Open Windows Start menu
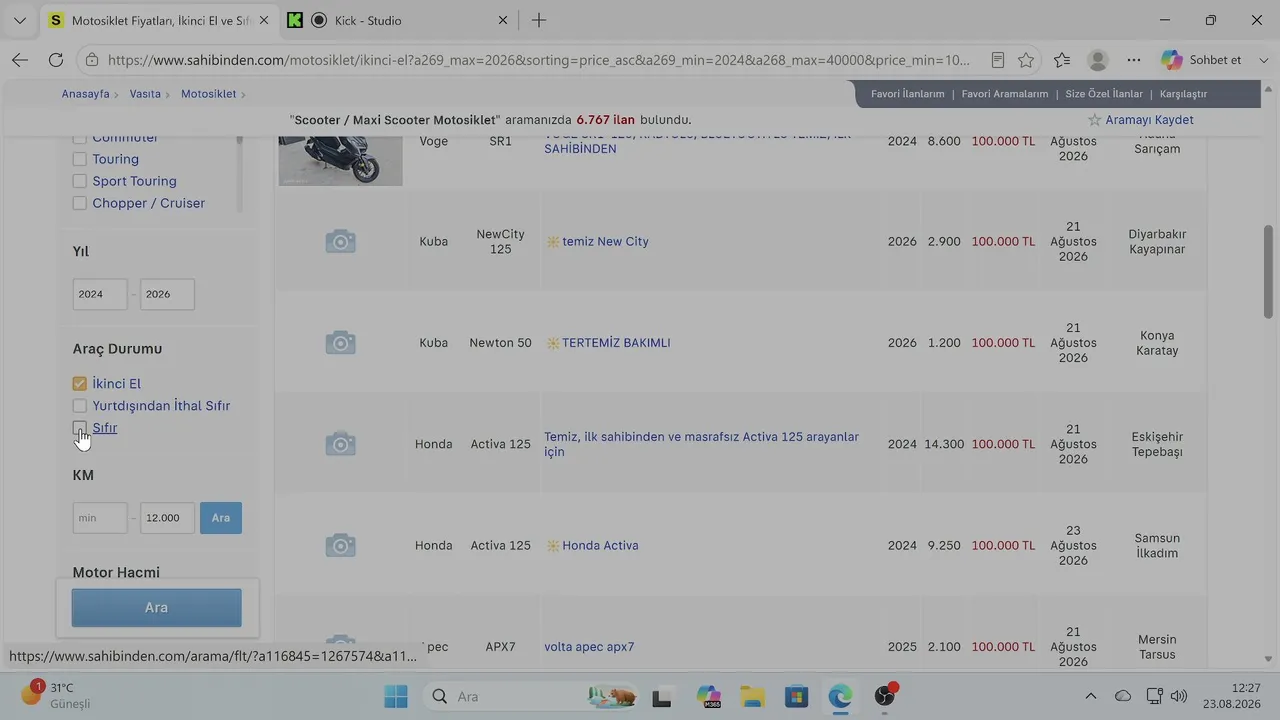This screenshot has width=1280, height=720. click(x=396, y=696)
